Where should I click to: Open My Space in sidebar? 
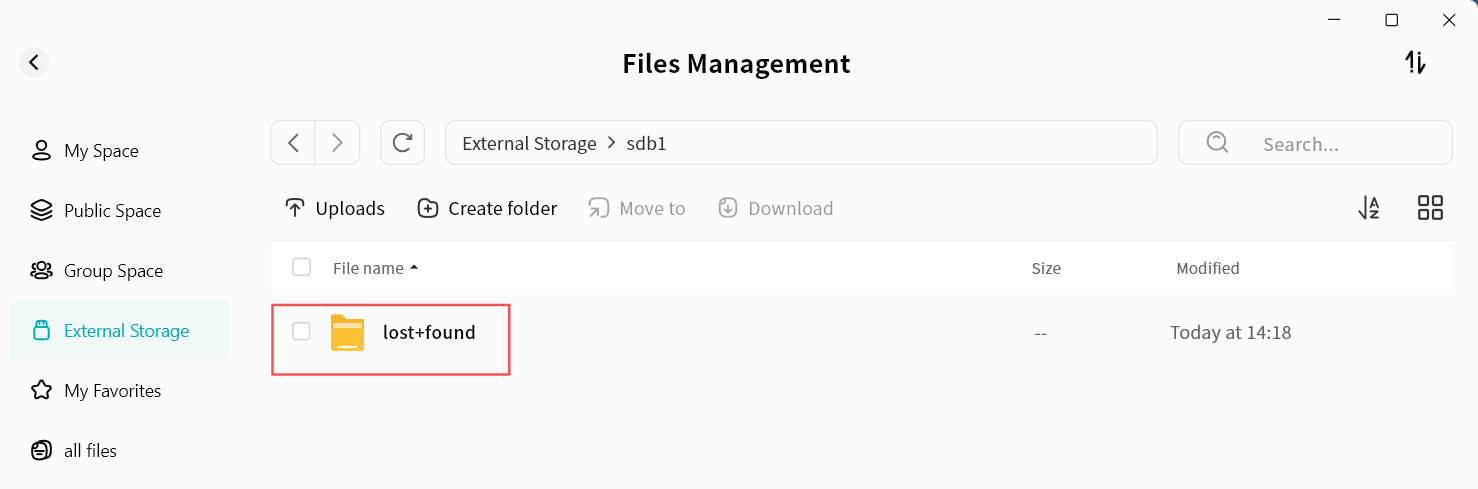101,151
